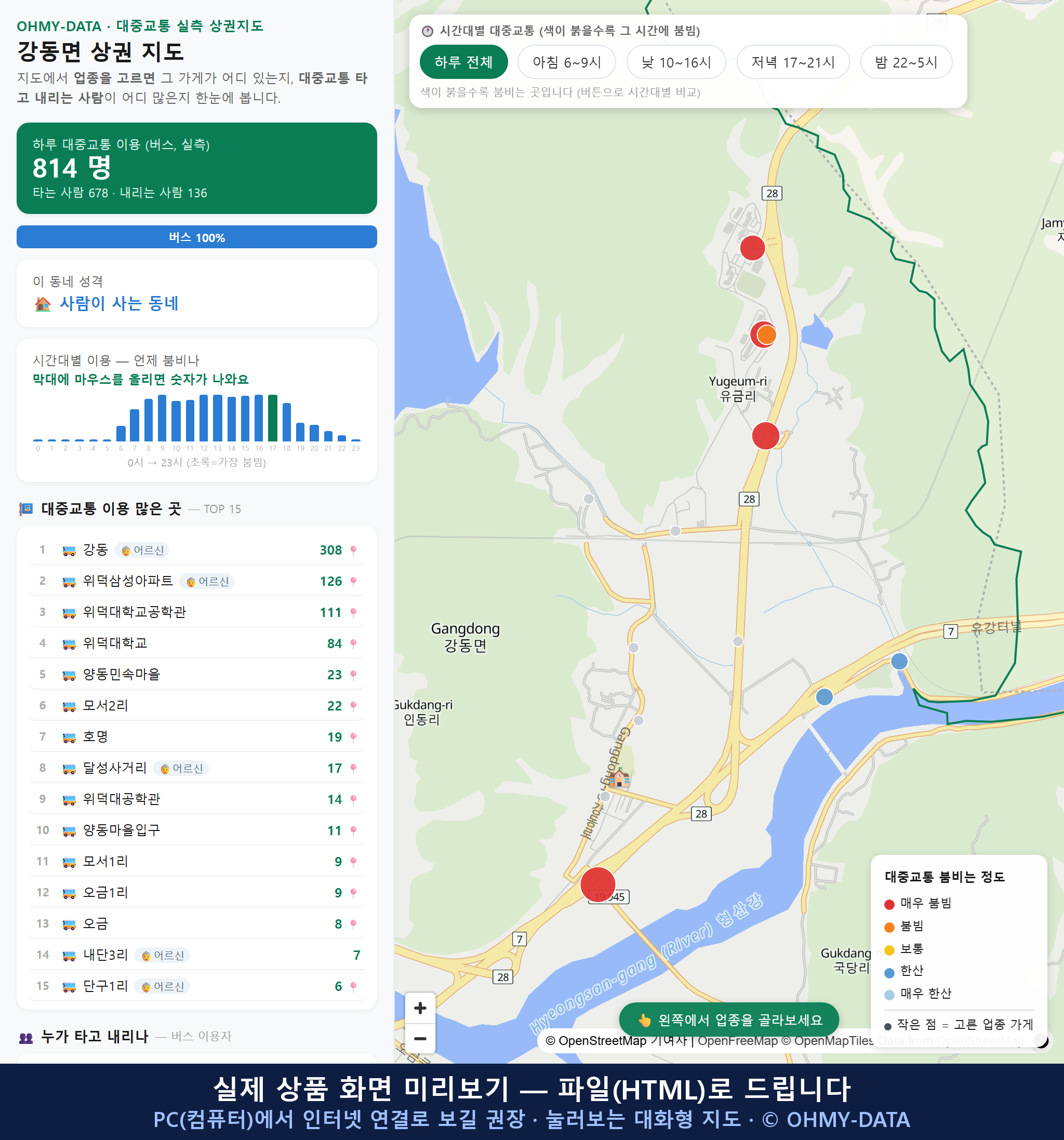Image resolution: width=1064 pixels, height=1140 pixels.
Task: Click the 사람이 사는 동네 neighborhood label
Action: (119, 303)
